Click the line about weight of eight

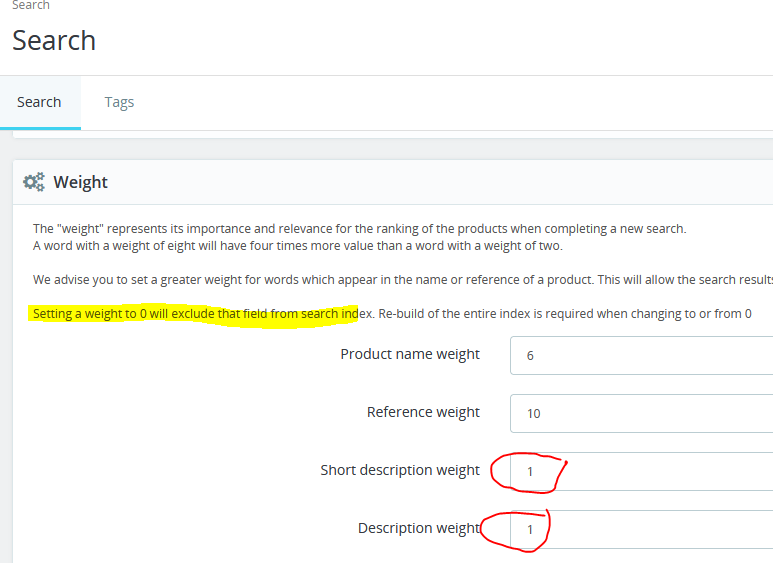click(x=298, y=246)
